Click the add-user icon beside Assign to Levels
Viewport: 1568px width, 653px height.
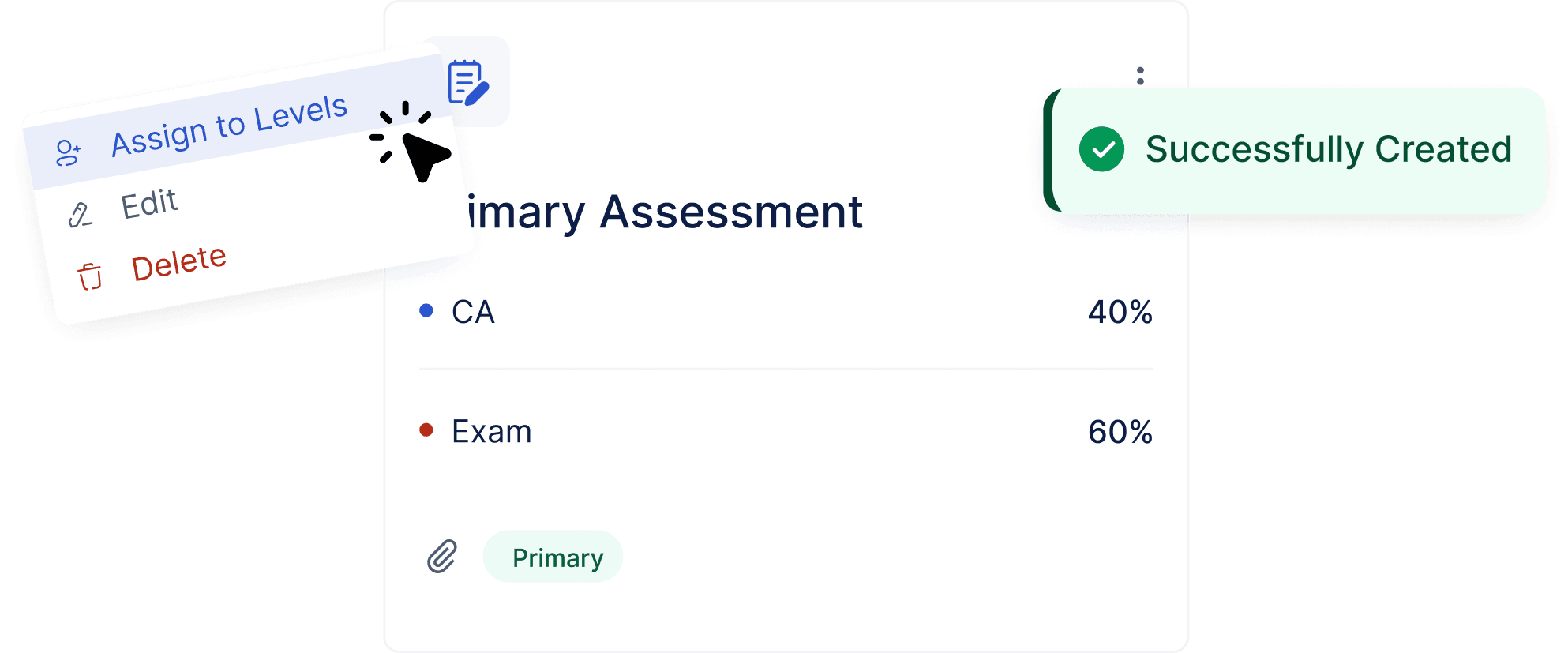pyautogui.click(x=68, y=152)
